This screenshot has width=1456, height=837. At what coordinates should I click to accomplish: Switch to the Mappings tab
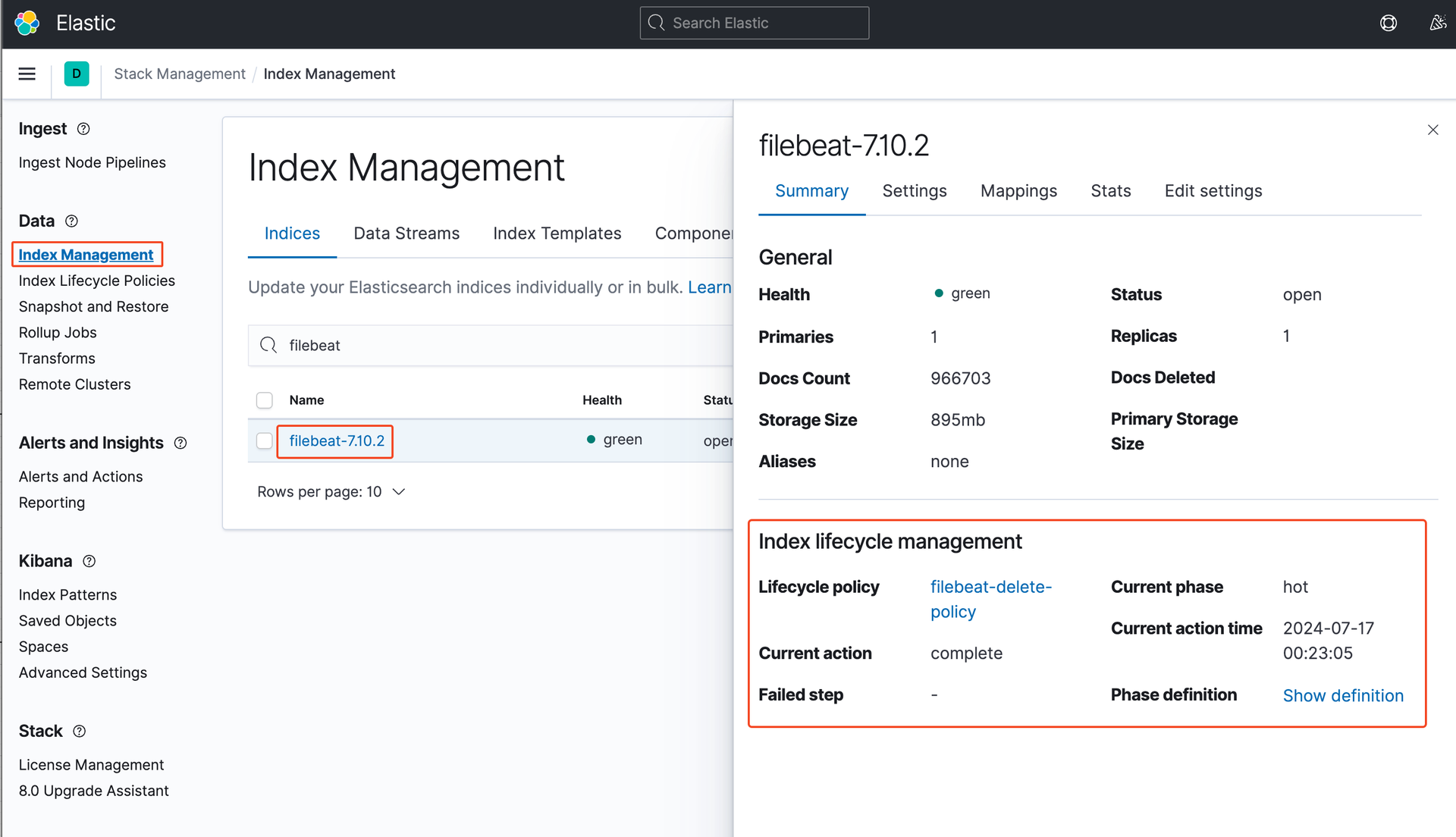click(1018, 191)
